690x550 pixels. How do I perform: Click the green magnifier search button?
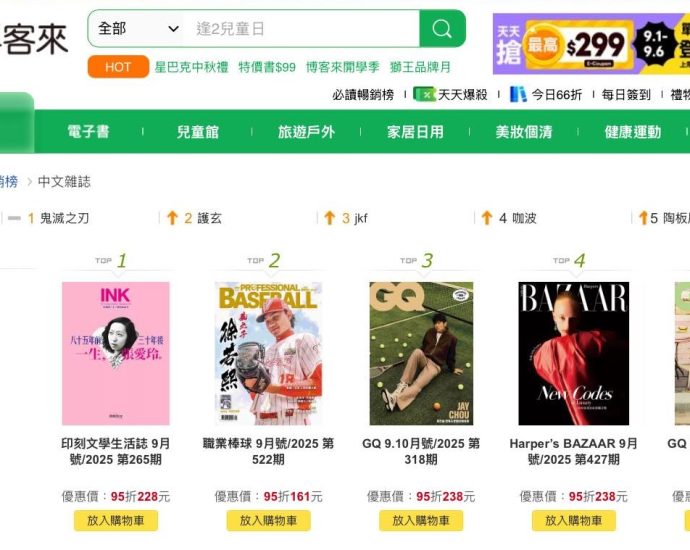pyautogui.click(x=442, y=29)
